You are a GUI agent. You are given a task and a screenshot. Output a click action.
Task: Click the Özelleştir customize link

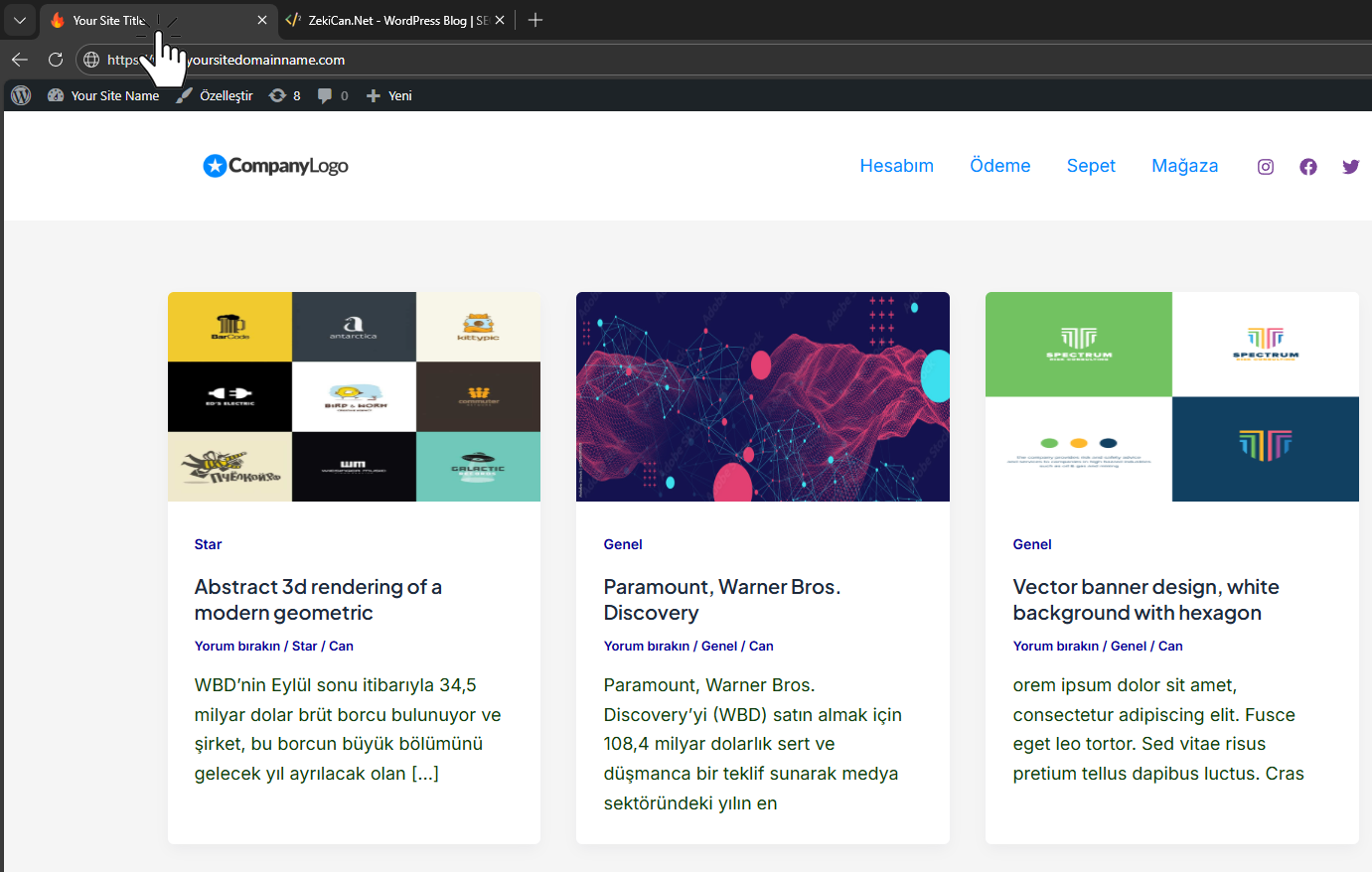[x=216, y=95]
